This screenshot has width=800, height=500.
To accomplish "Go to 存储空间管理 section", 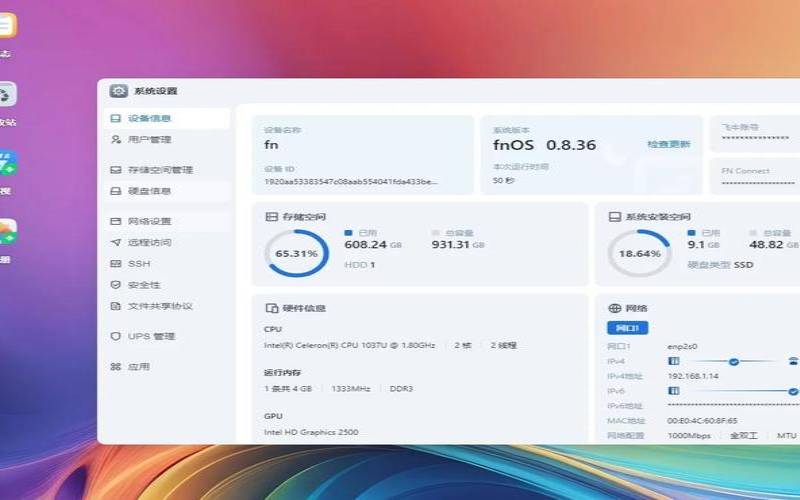I will click(160, 170).
